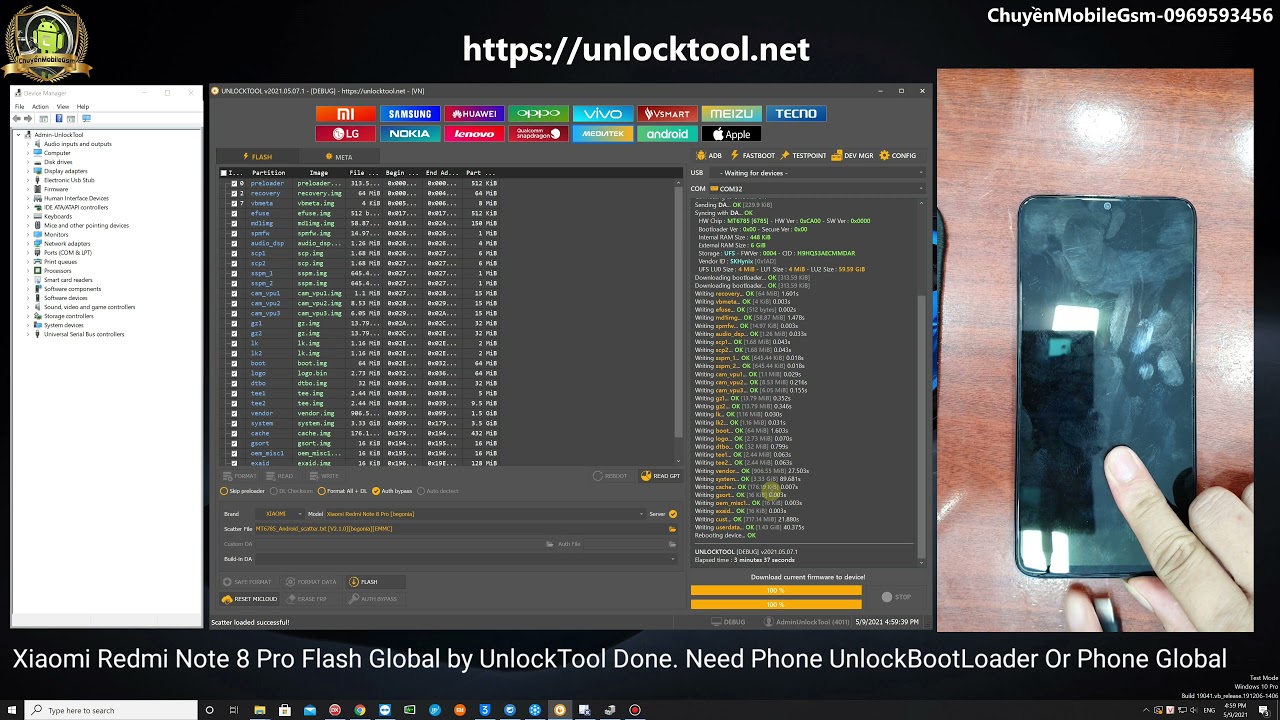Toggle the Skip preloader option
Image resolution: width=1280 pixels, height=720 pixels.
pyautogui.click(x=243, y=491)
